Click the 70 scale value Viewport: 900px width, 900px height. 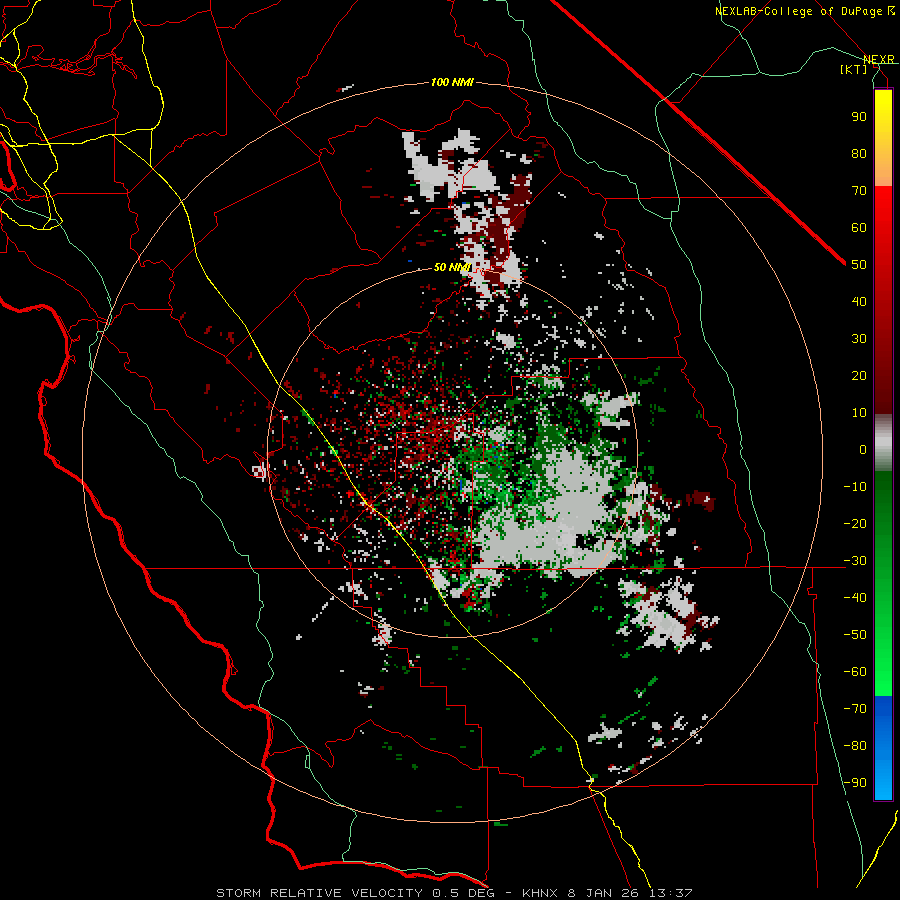pos(859,191)
